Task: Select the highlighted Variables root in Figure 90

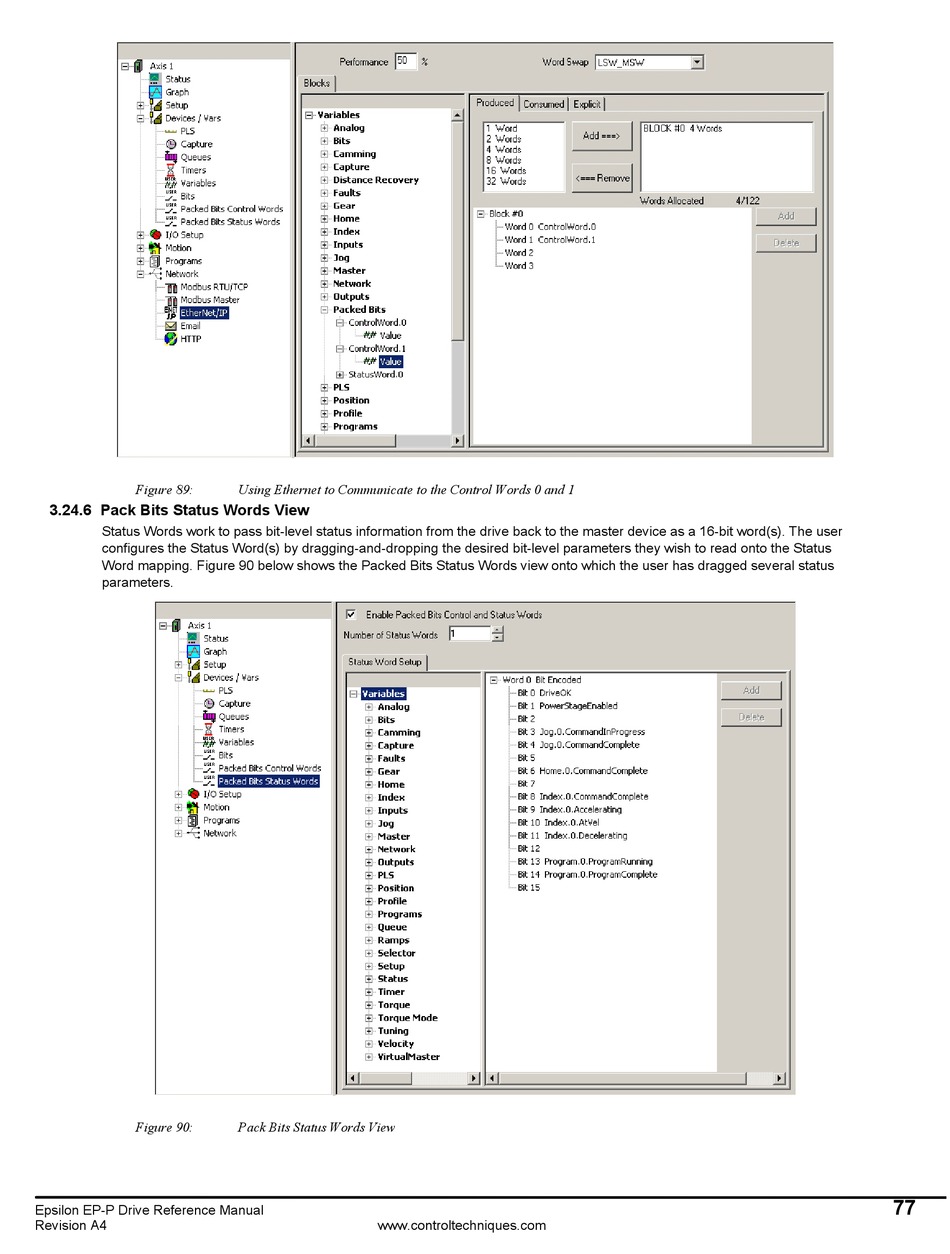Action: (383, 693)
